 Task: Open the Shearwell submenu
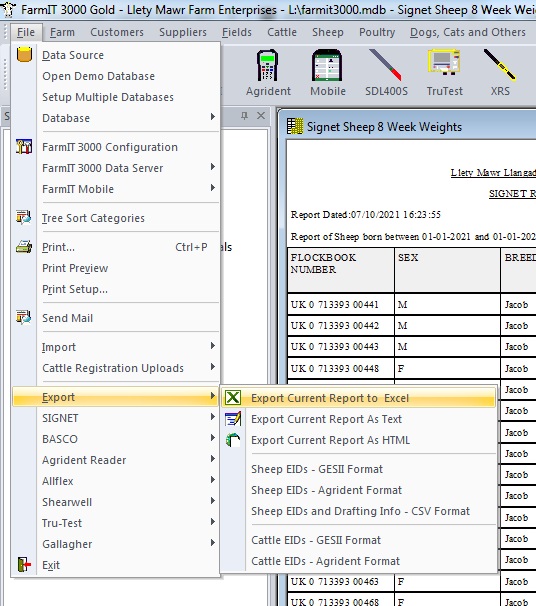click(x=116, y=502)
